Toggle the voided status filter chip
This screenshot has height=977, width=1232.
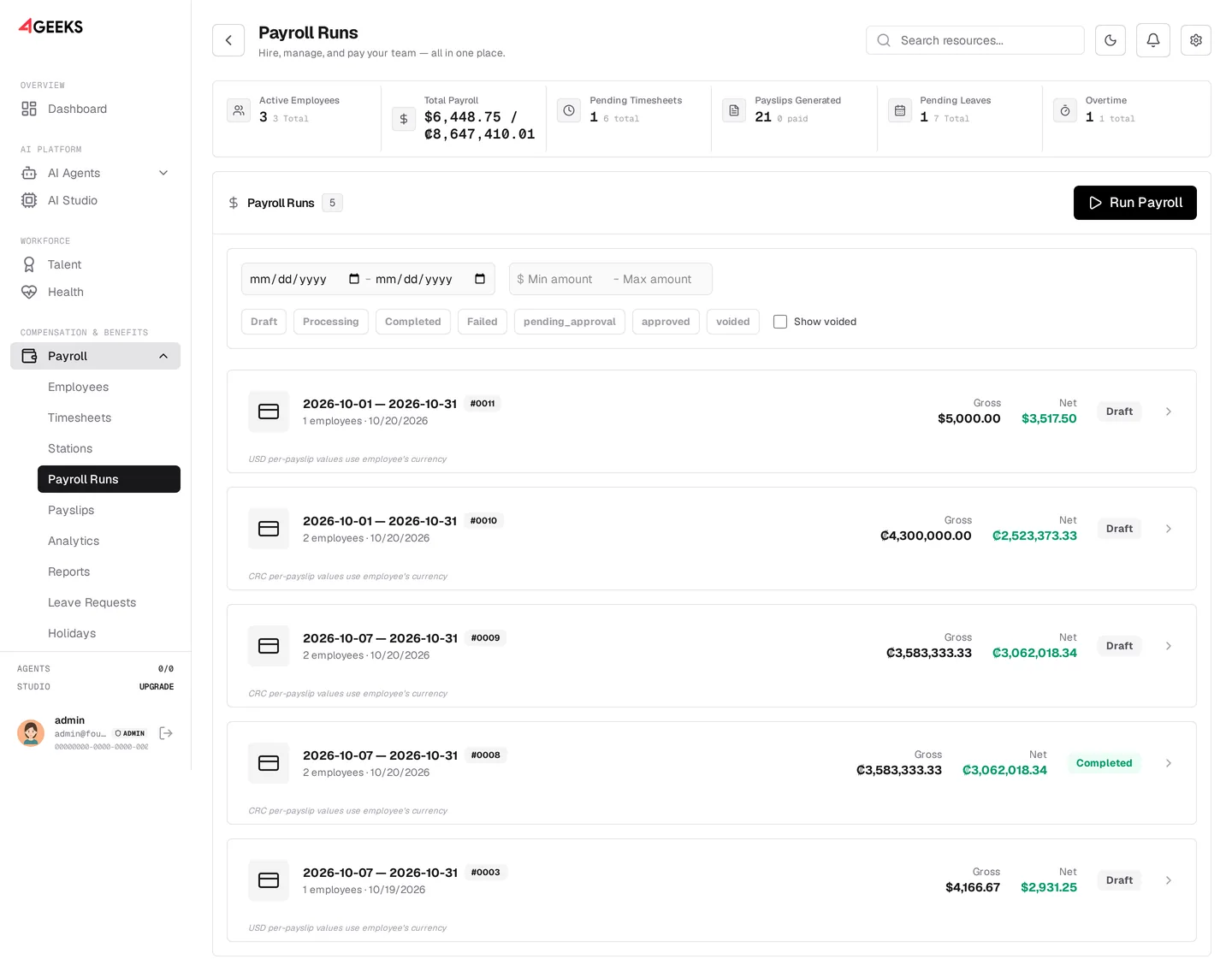(733, 322)
